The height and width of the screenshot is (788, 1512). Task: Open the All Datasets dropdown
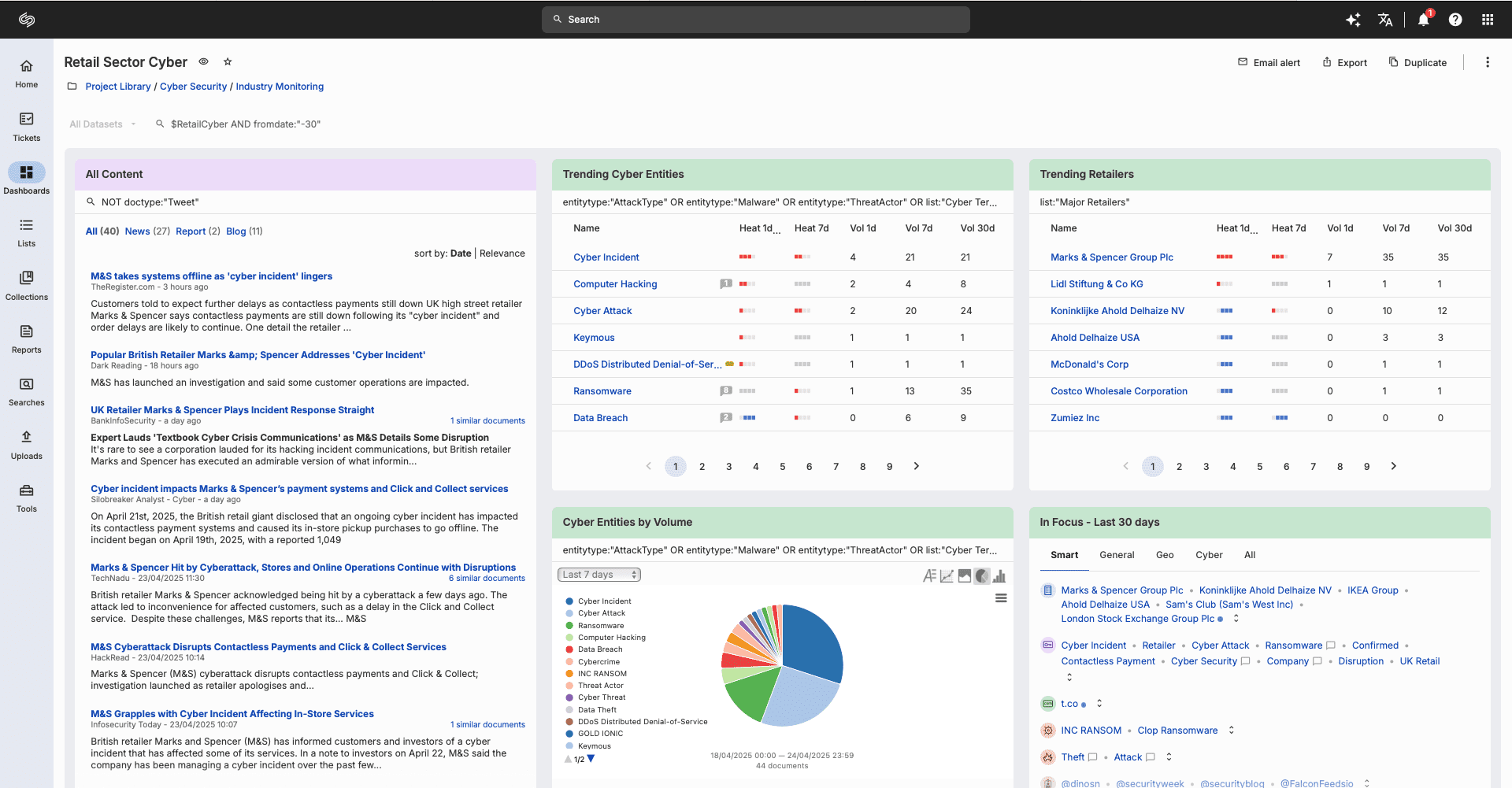tap(102, 124)
